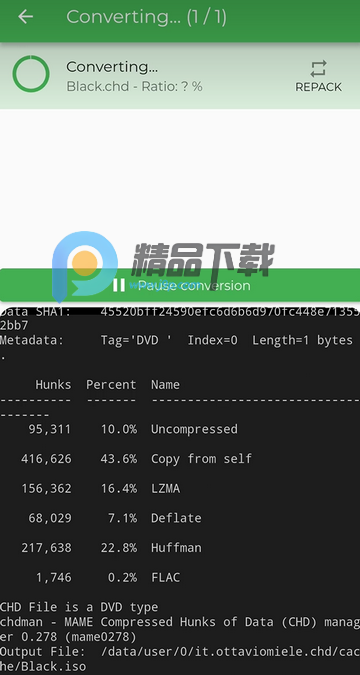The width and height of the screenshot is (360, 675).
Task: Click the Output File path line
Action: pos(180,659)
